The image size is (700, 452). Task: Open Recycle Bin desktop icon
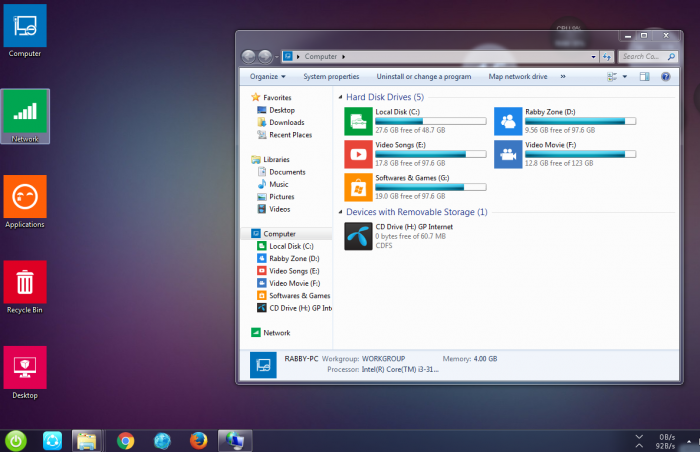24,283
